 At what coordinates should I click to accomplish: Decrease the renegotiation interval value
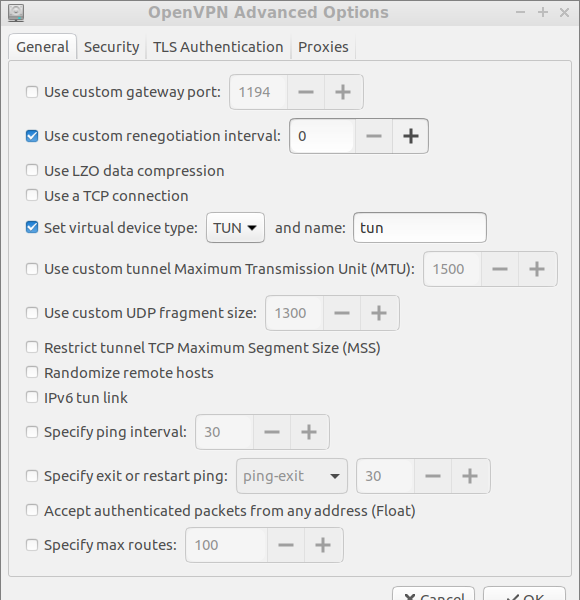pyautogui.click(x=373, y=136)
